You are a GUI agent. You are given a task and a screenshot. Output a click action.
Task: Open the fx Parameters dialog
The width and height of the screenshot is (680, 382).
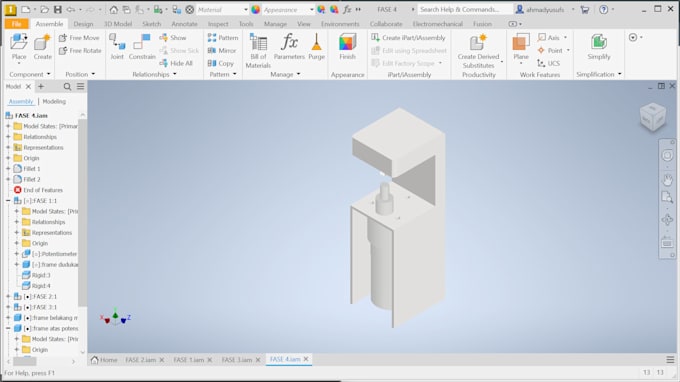click(x=289, y=47)
